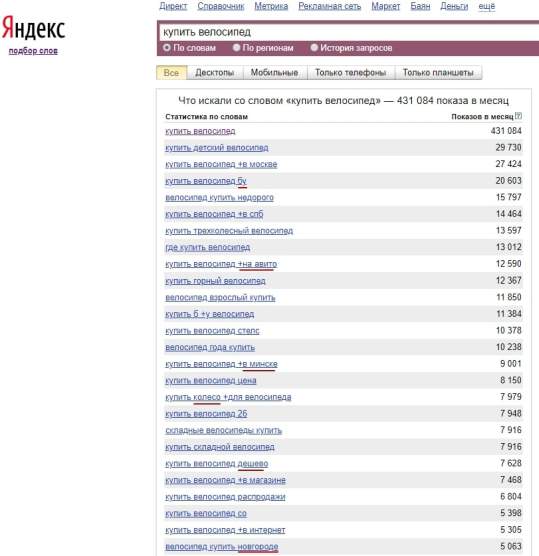539x556 pixels.
Task: Click the где купить велосипед link
Action: coord(208,248)
